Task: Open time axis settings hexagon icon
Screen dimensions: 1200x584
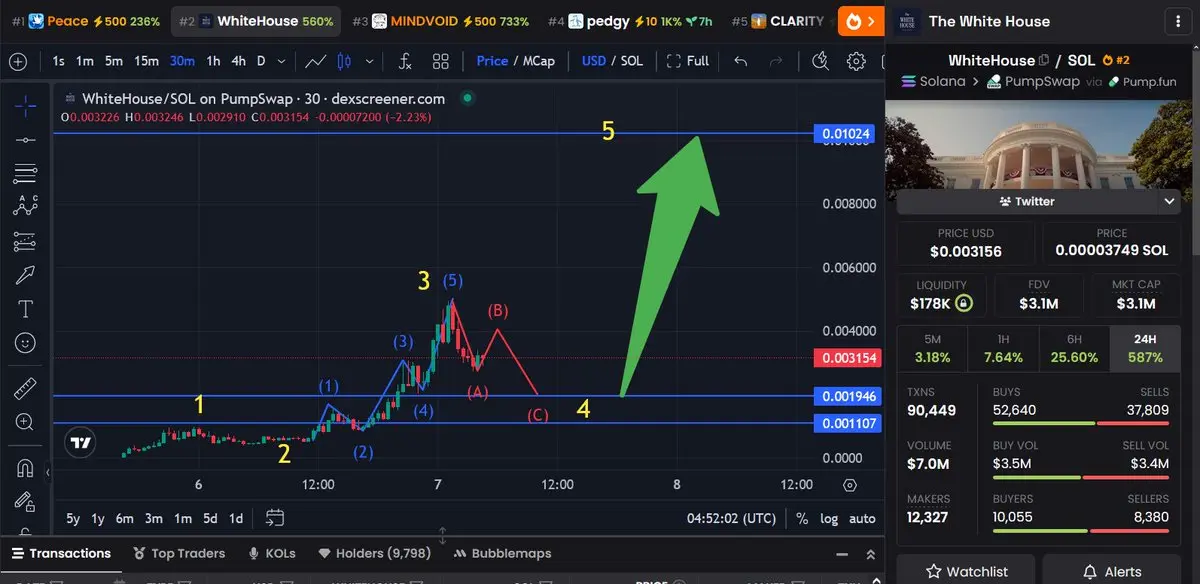Action: (x=850, y=485)
